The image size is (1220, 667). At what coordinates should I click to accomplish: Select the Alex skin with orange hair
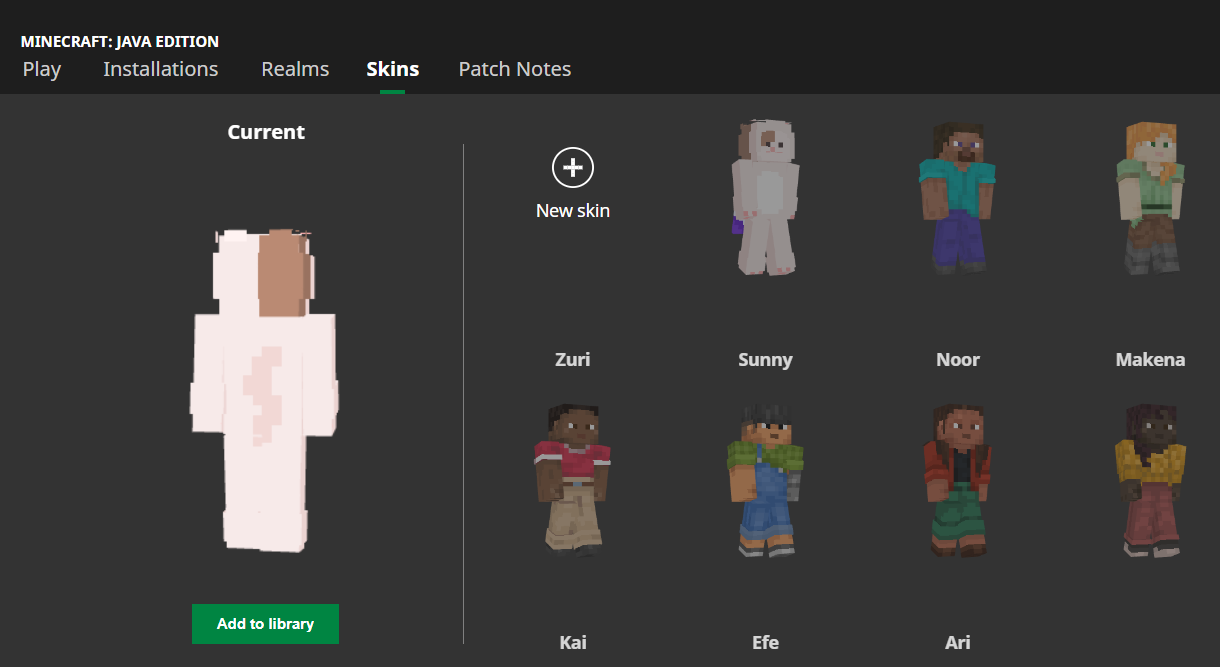coord(1150,199)
